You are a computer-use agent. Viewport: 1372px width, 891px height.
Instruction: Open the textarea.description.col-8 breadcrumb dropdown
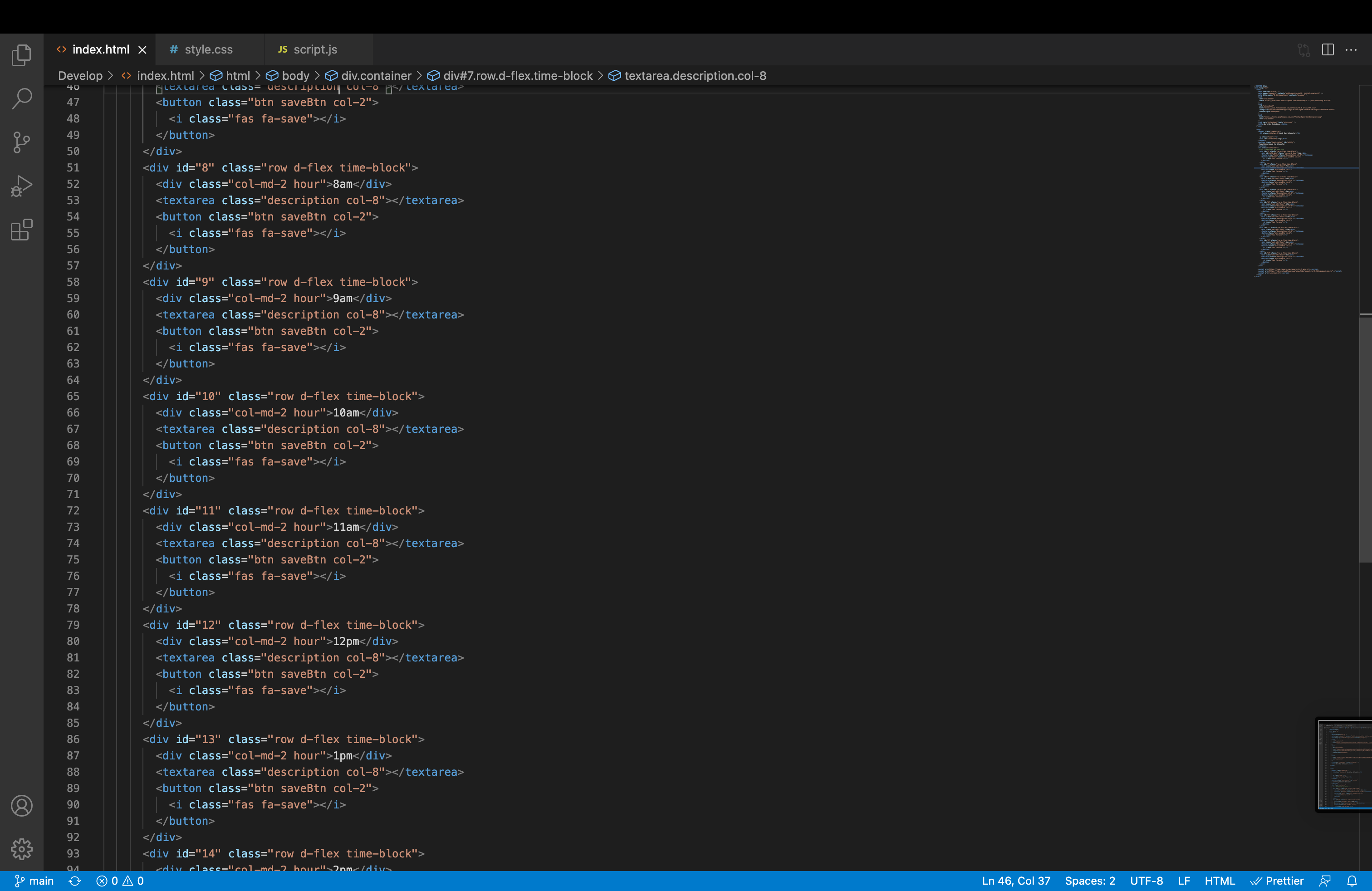point(695,75)
